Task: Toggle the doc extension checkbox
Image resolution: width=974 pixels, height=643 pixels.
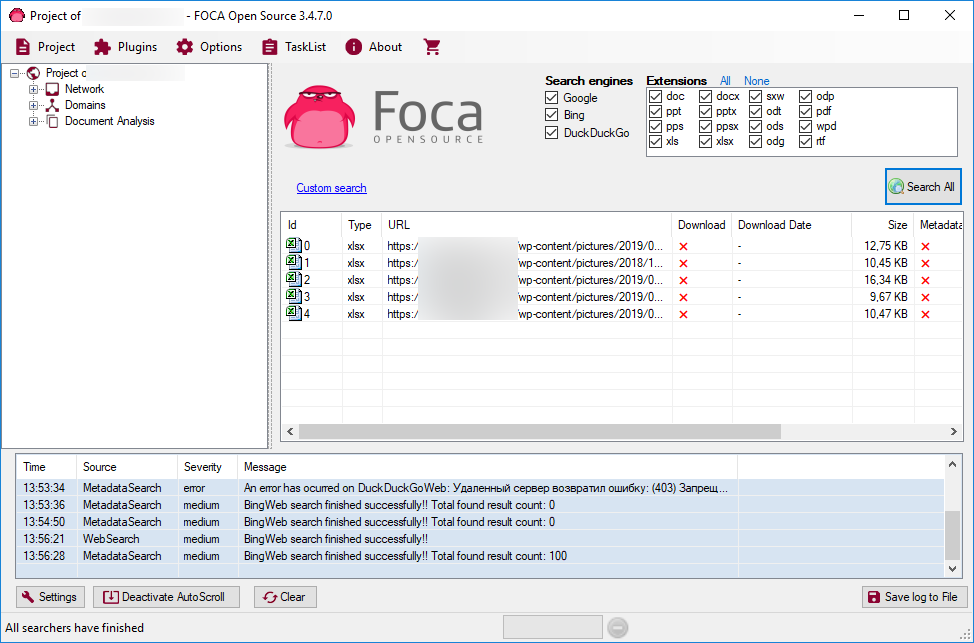Action: pos(655,96)
